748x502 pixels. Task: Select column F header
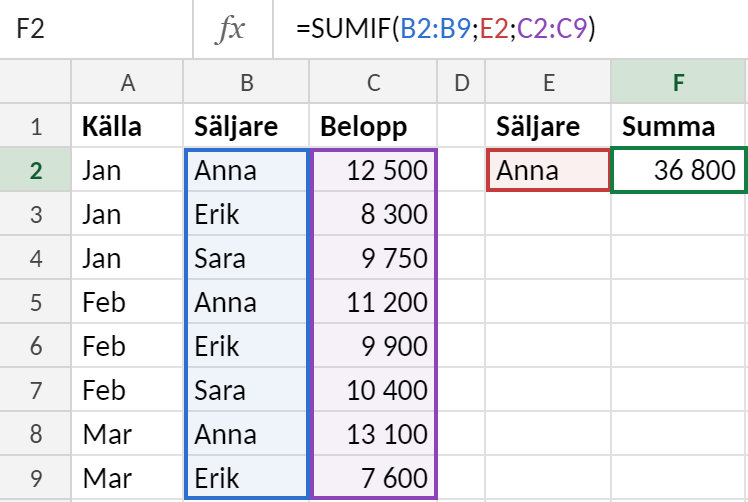click(x=678, y=82)
